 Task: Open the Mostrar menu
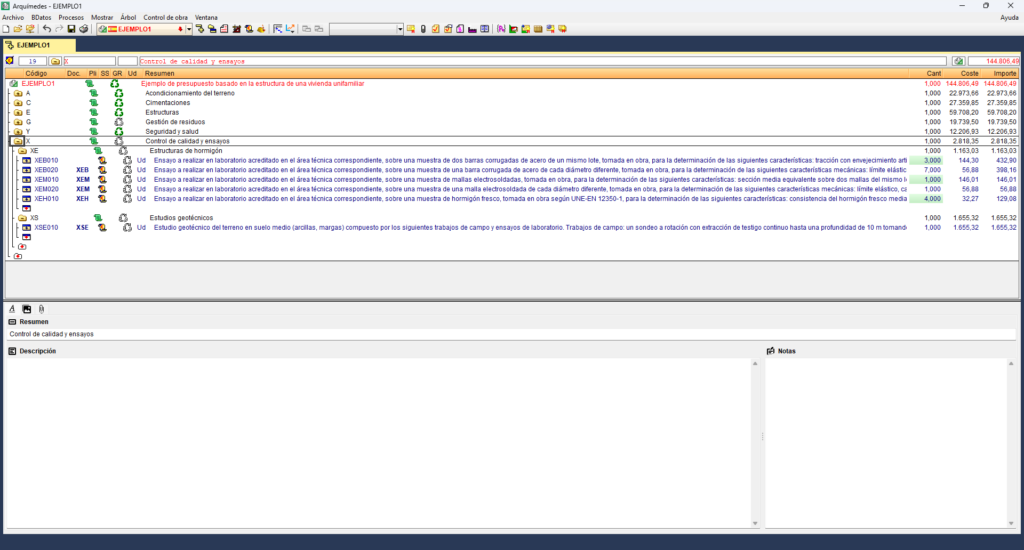tap(102, 18)
